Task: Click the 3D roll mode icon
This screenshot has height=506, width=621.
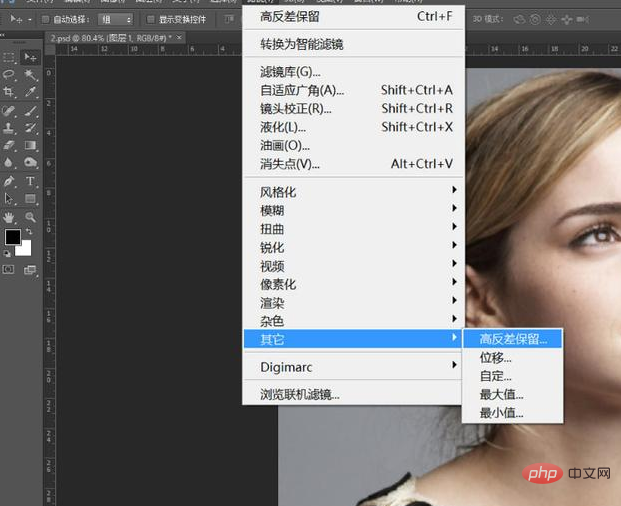Action: click(x=535, y=19)
